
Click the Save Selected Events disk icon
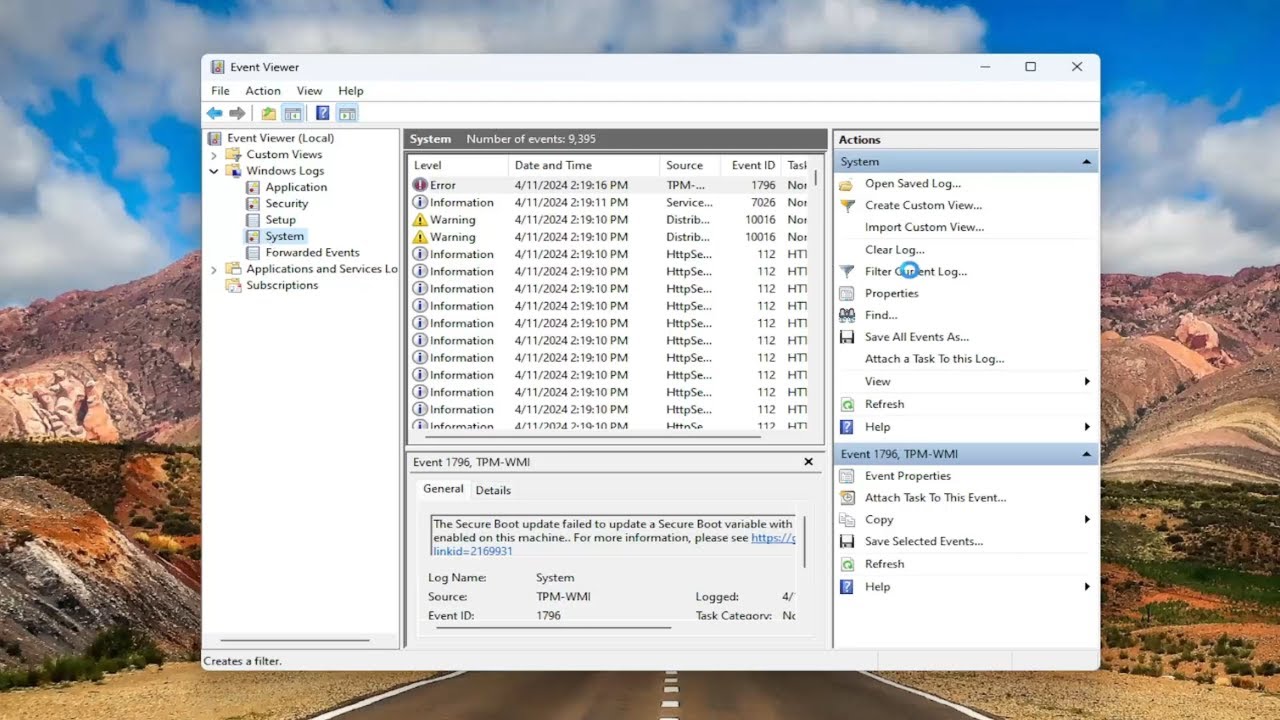tap(846, 542)
